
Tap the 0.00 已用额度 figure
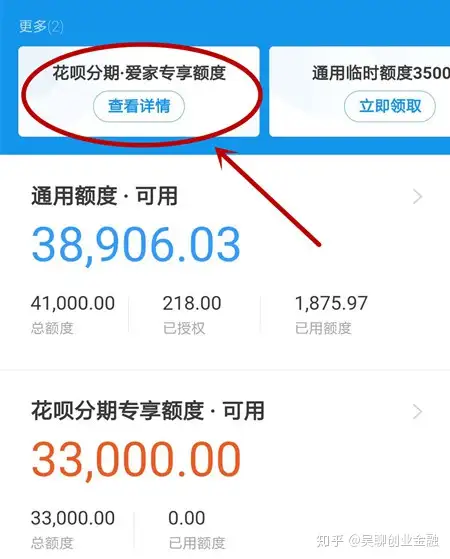(x=186, y=518)
